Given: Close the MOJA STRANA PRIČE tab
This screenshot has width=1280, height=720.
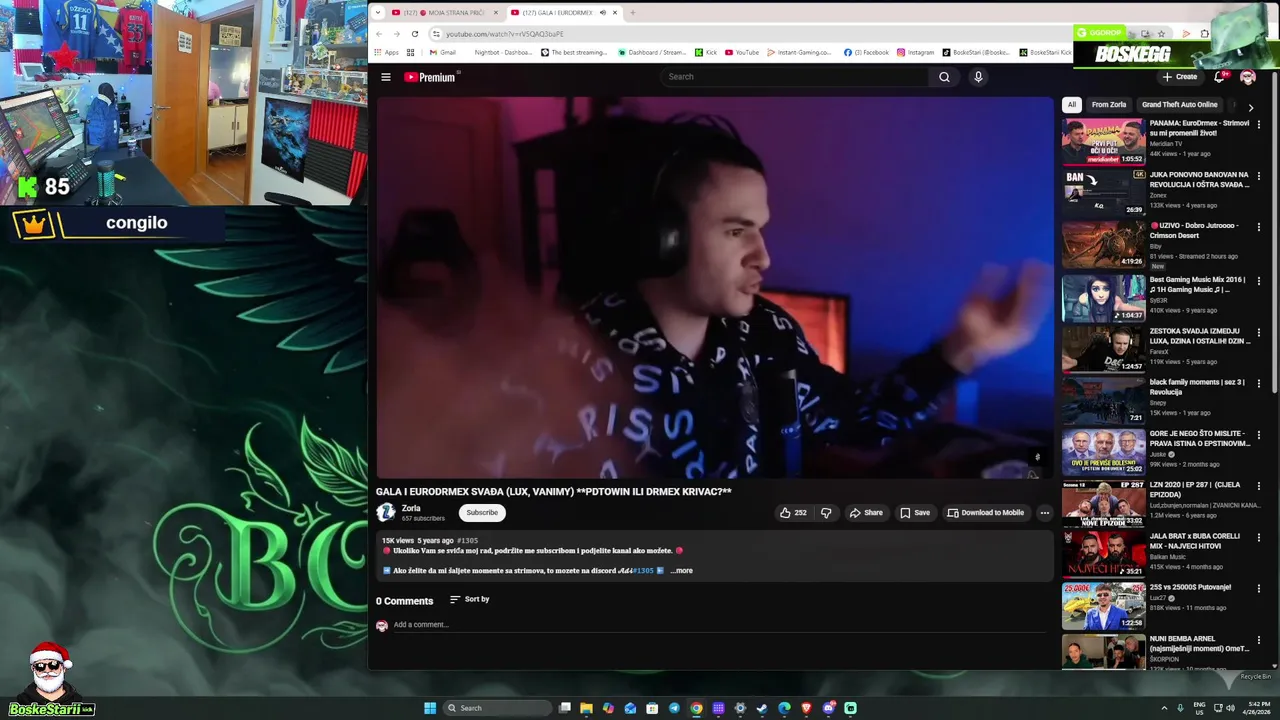Looking at the screenshot, I should (x=495, y=13).
